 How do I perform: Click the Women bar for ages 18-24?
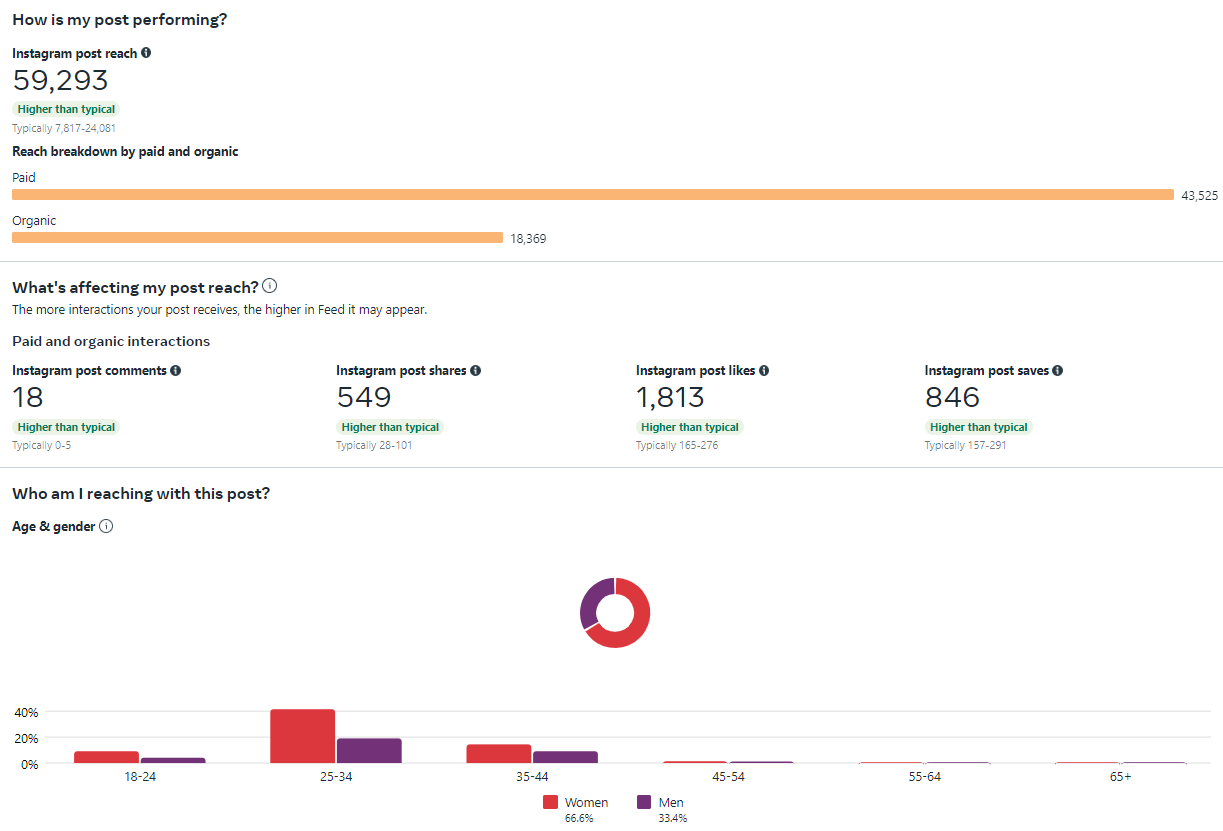pyautogui.click(x=106, y=757)
